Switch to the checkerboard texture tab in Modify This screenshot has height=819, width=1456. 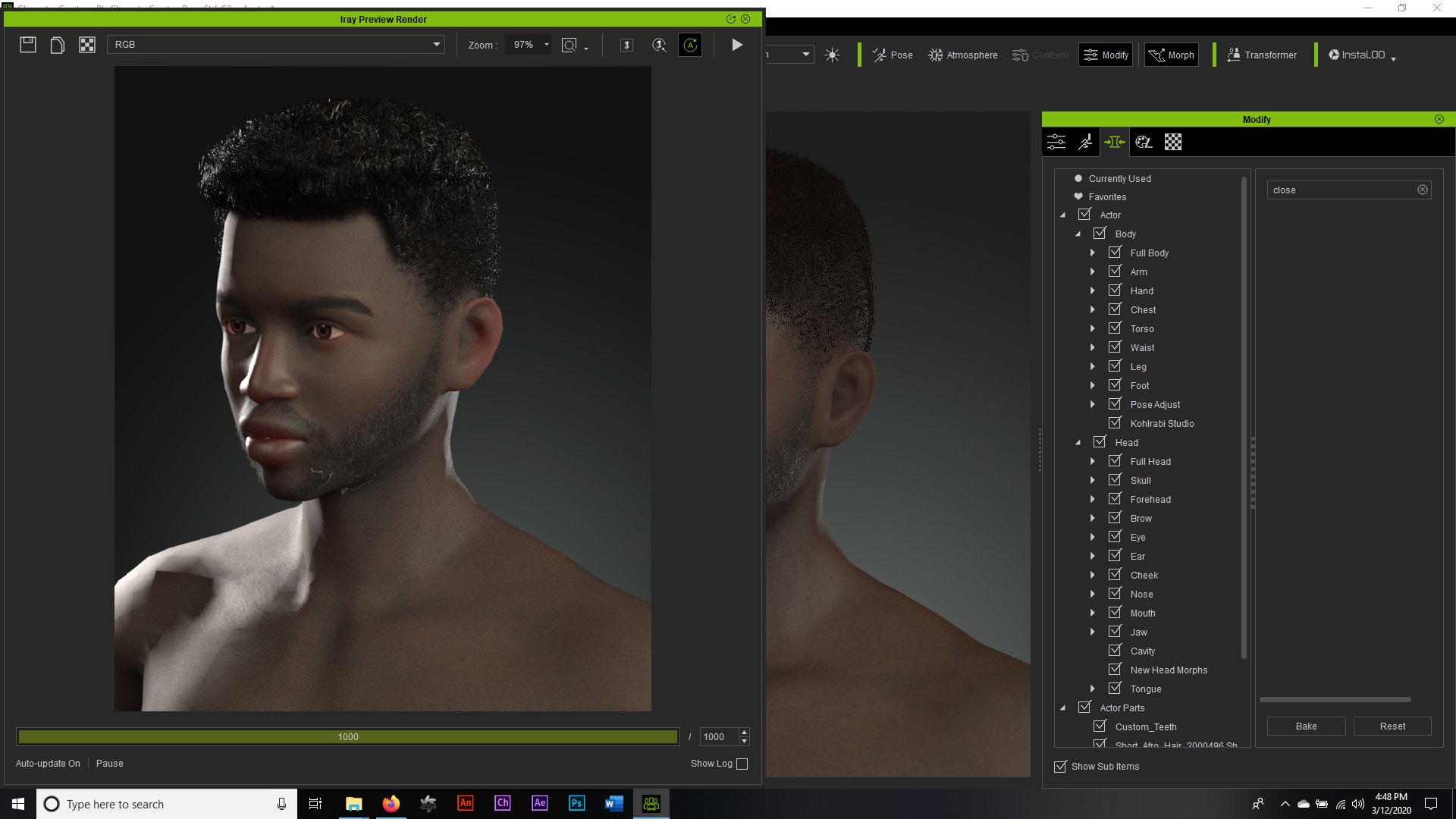(x=1173, y=142)
